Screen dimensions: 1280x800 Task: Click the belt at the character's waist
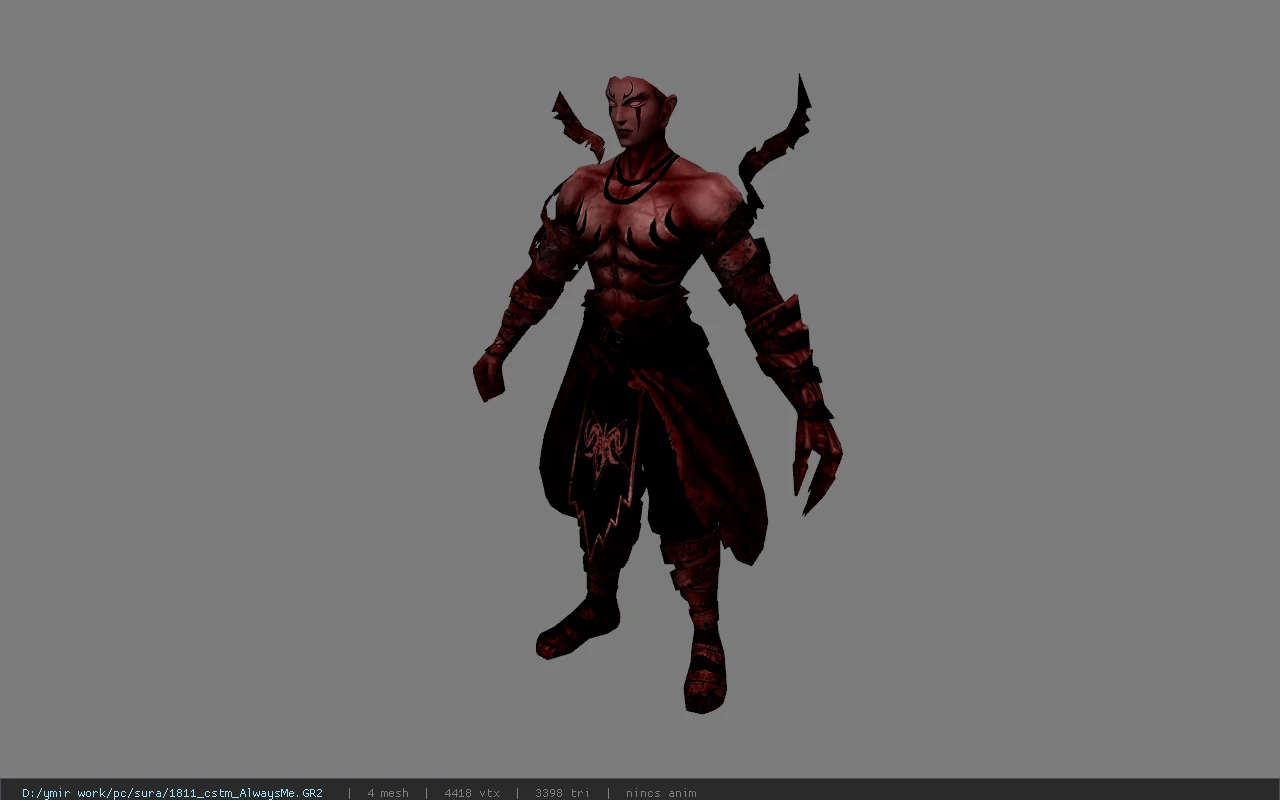point(638,322)
